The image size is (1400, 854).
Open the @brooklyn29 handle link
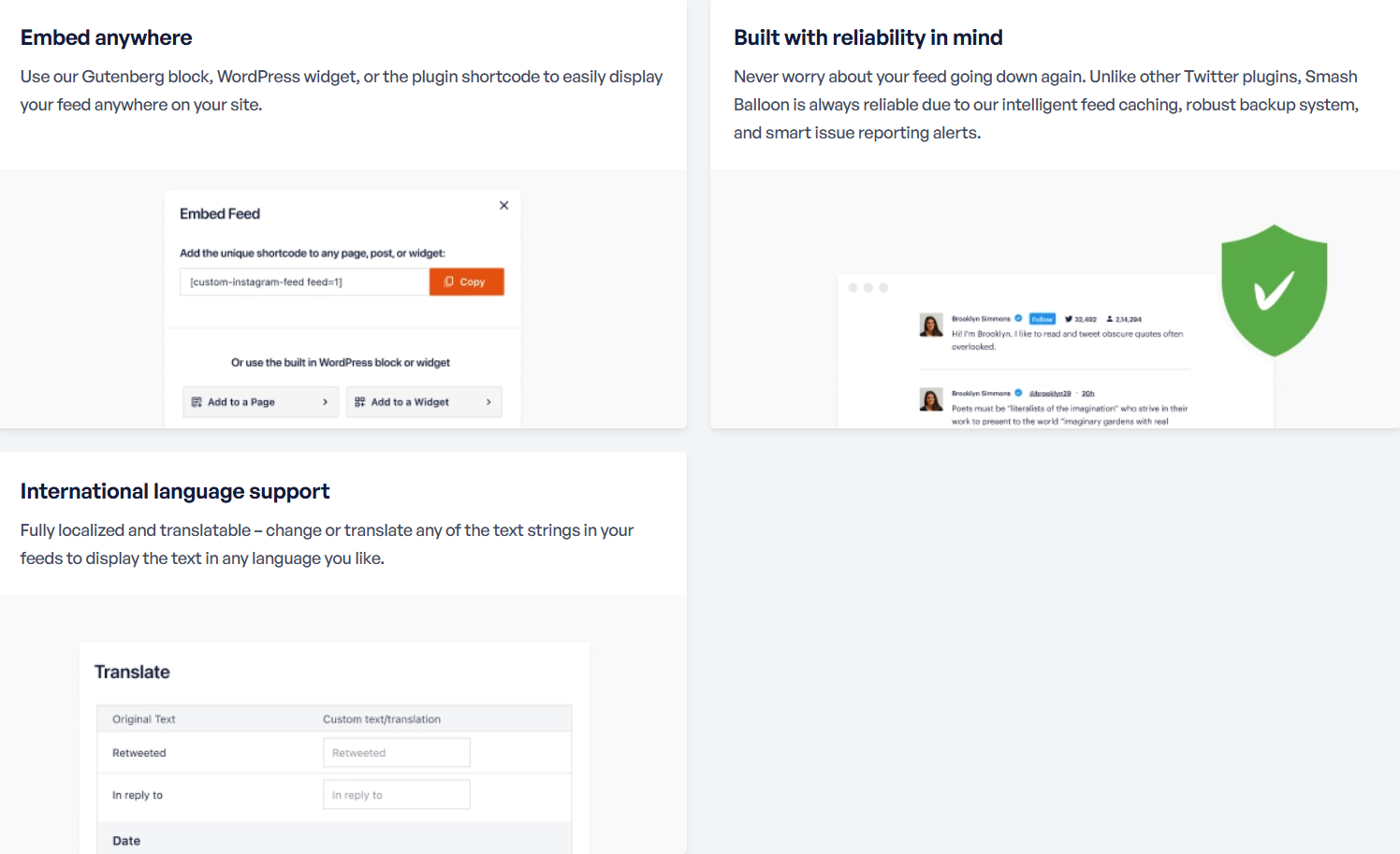[x=1050, y=394]
